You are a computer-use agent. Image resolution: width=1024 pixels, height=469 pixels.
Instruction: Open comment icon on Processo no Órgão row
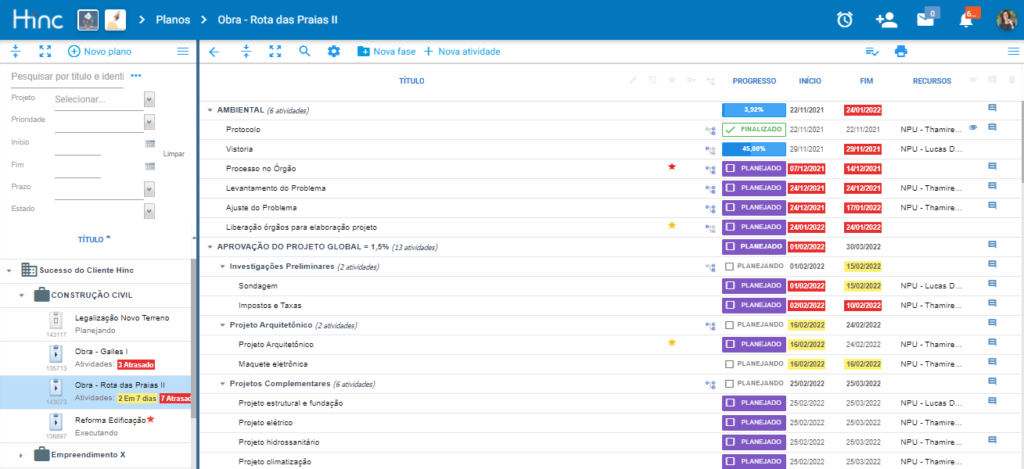click(992, 167)
